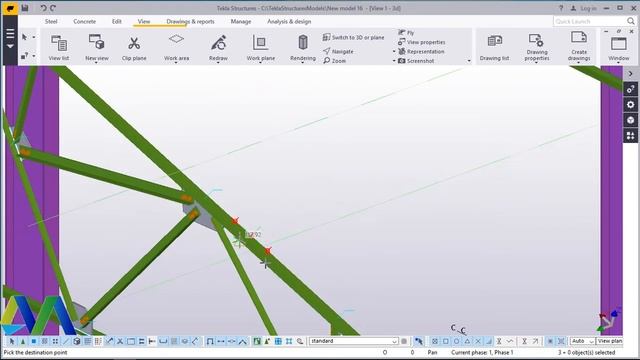
Task: Take a Screenshot from the ribbon
Action: [x=416, y=60]
